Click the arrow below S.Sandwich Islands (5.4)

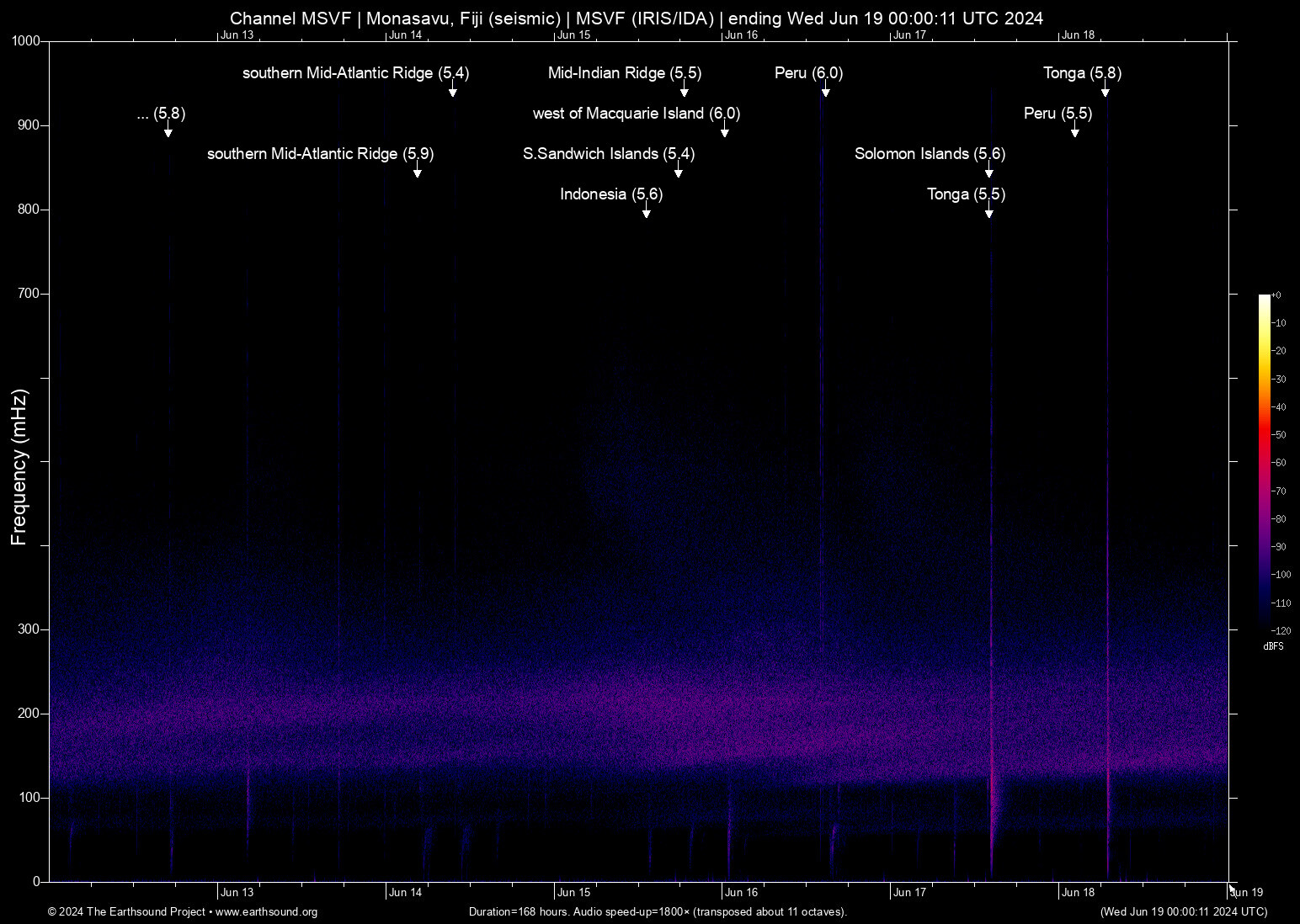[x=678, y=172]
